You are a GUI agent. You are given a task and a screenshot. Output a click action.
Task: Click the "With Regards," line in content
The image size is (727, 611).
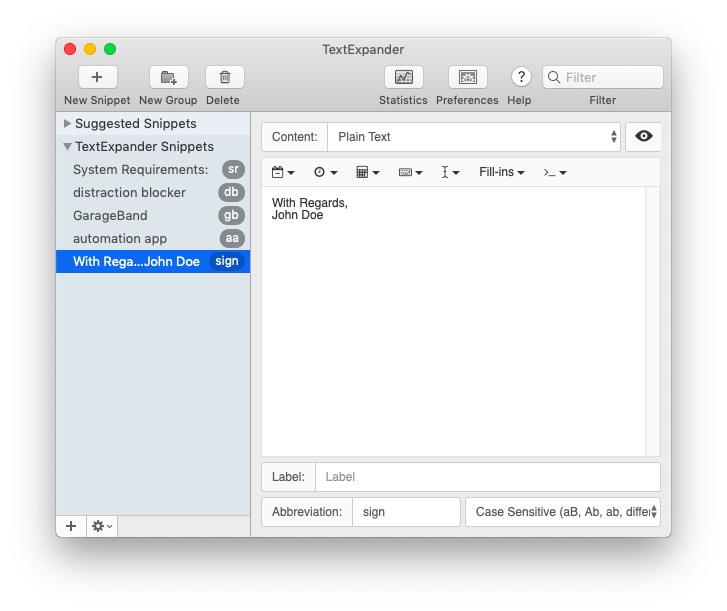point(310,203)
